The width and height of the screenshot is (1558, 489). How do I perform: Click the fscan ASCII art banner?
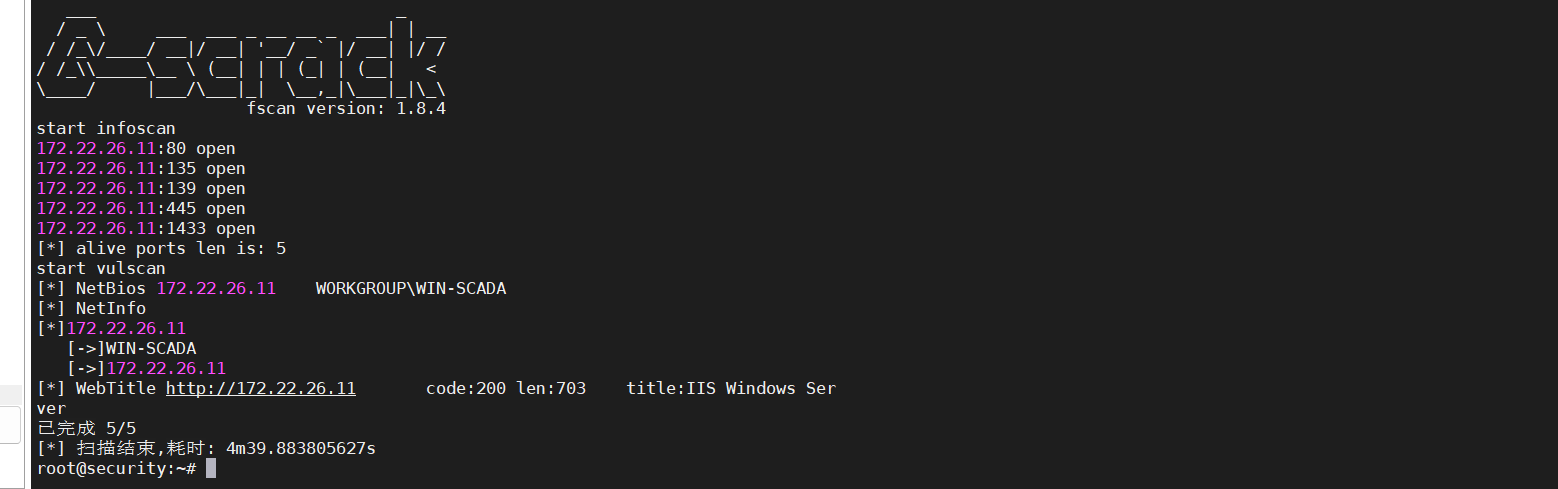pyautogui.click(x=240, y=58)
